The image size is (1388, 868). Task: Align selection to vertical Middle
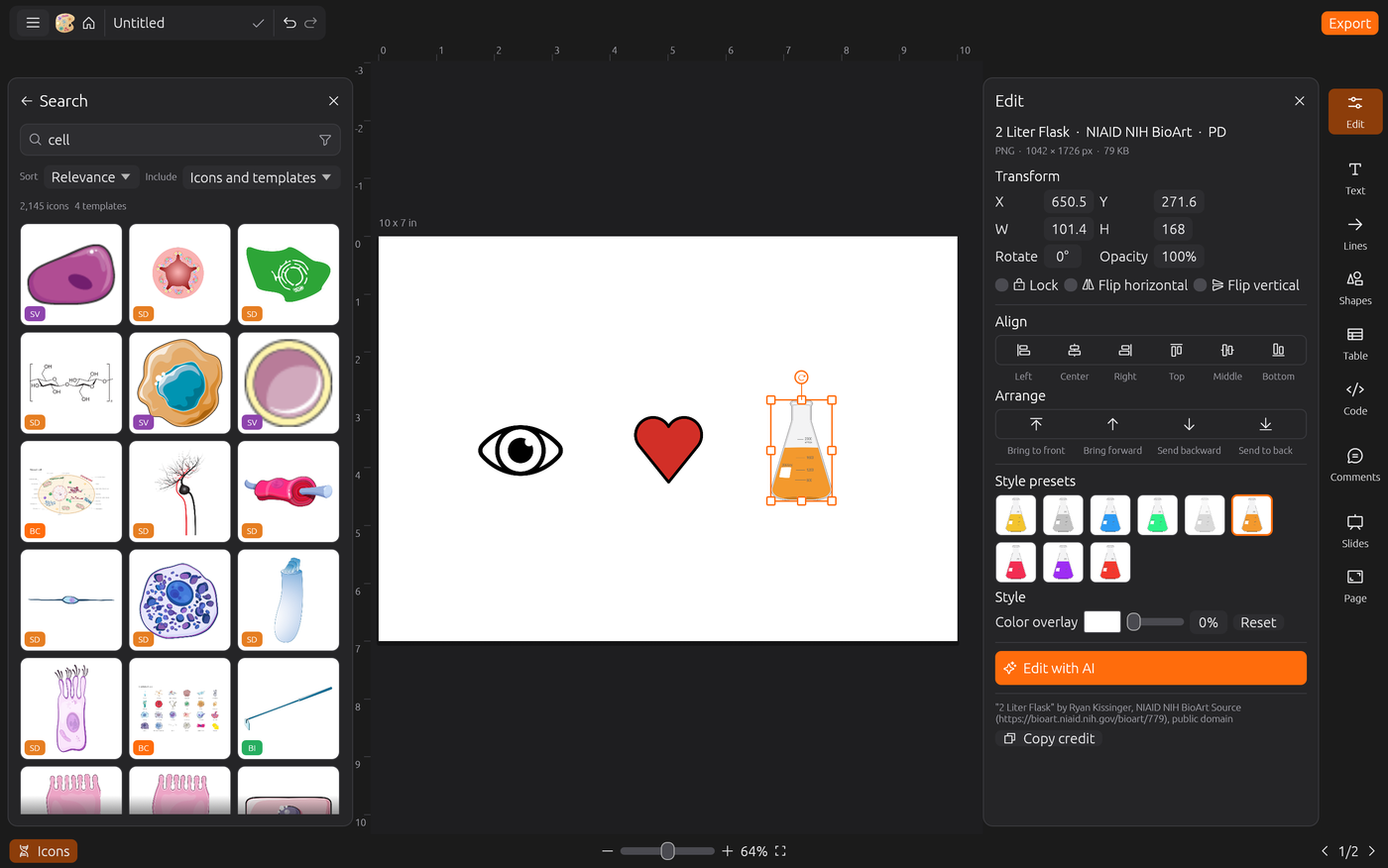coord(1227,350)
